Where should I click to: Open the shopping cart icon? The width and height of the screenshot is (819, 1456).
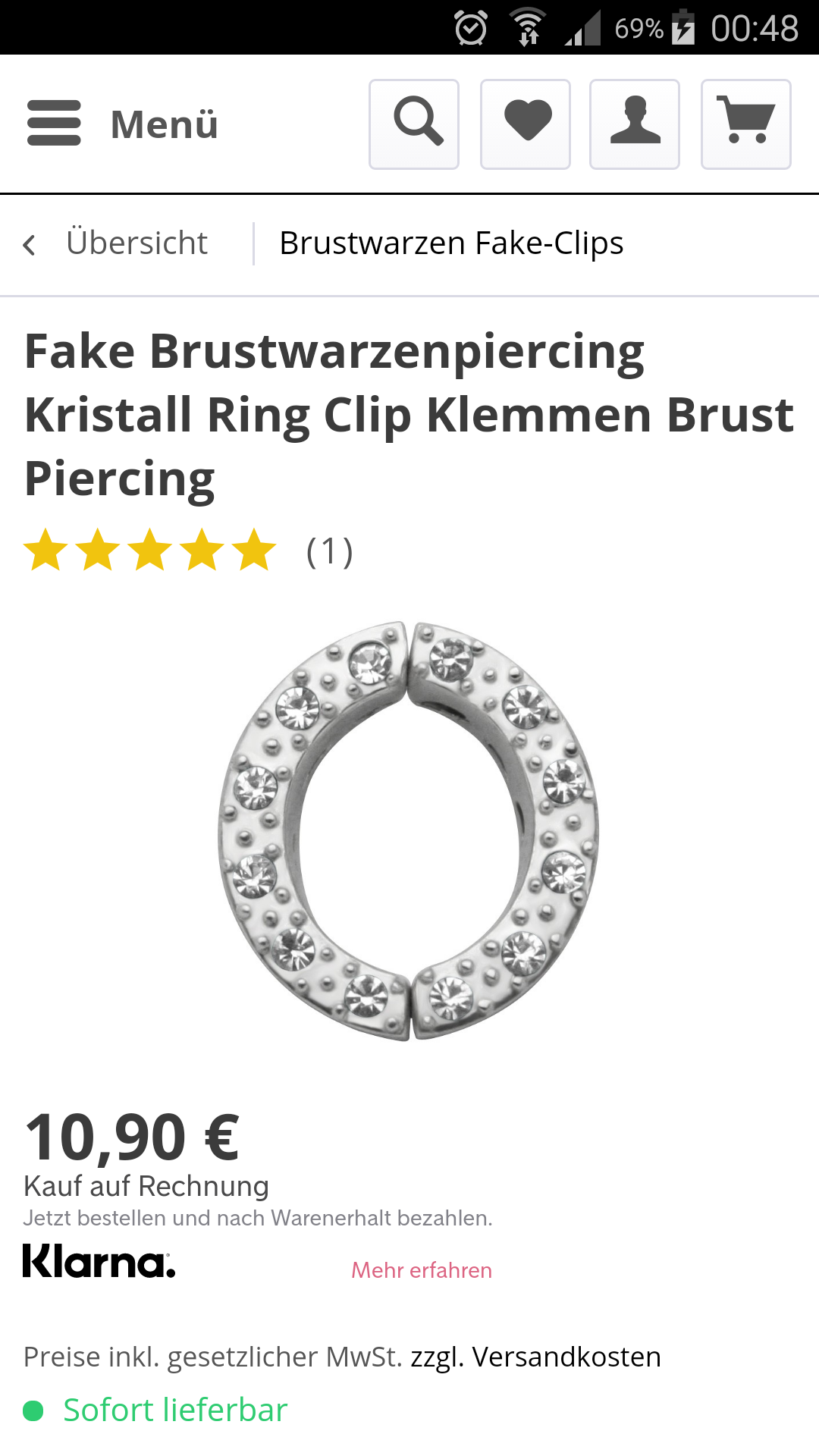(746, 124)
